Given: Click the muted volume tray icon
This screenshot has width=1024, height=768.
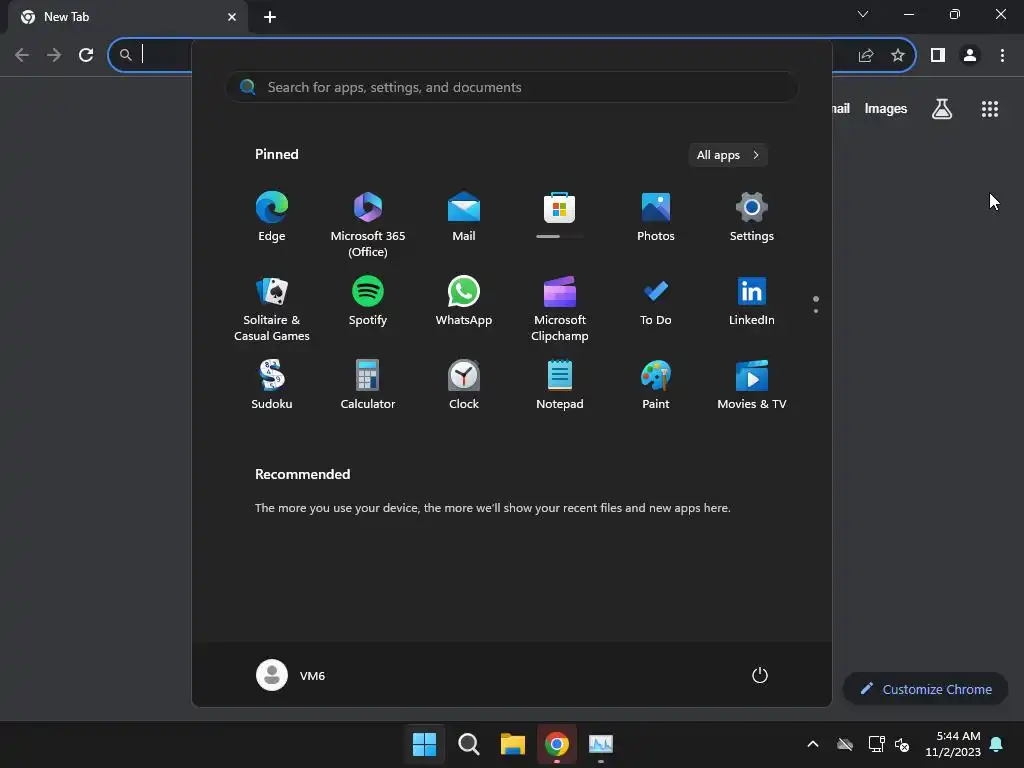Looking at the screenshot, I should pyautogui.click(x=903, y=744).
